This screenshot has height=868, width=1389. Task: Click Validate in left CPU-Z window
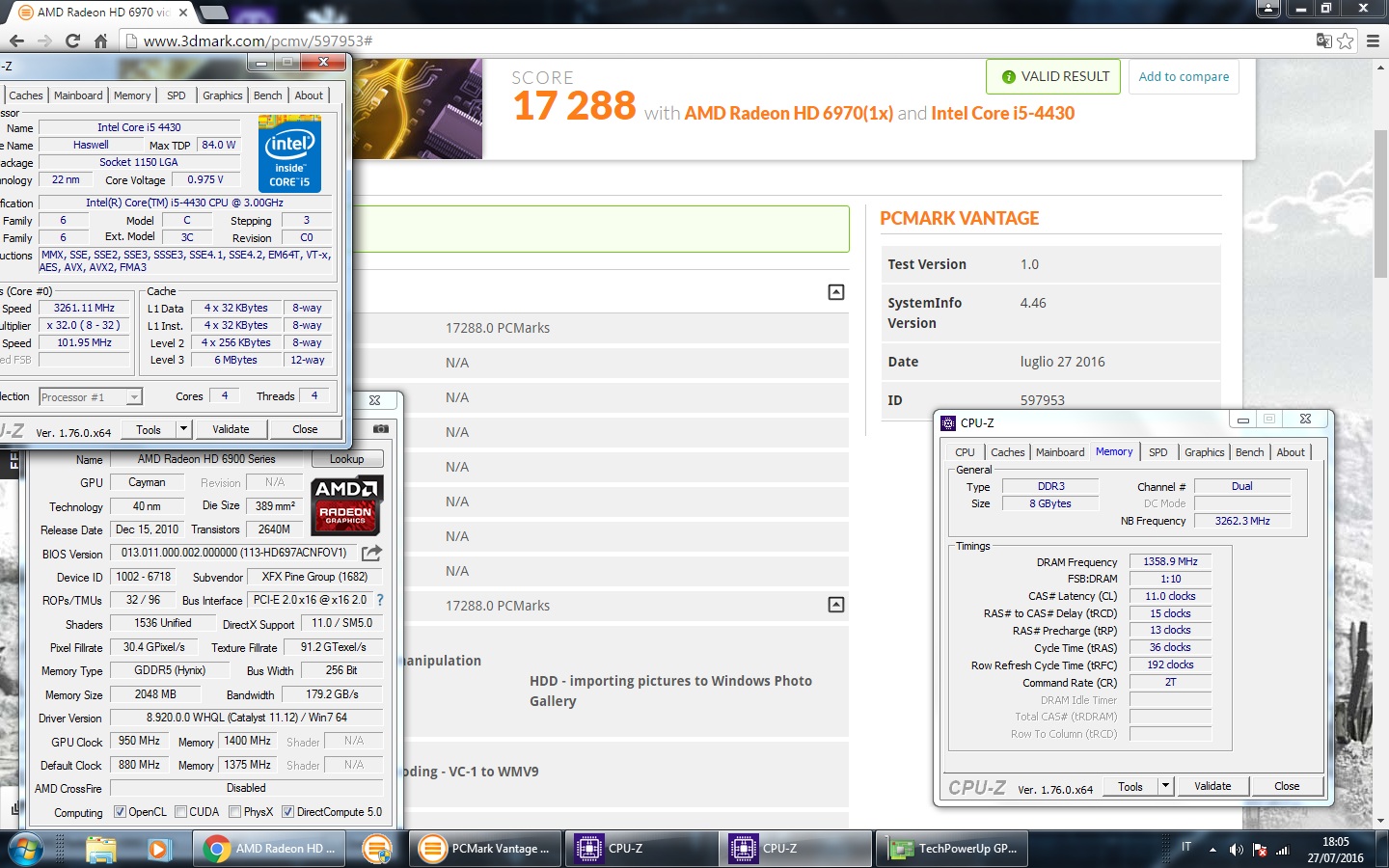coord(231,429)
